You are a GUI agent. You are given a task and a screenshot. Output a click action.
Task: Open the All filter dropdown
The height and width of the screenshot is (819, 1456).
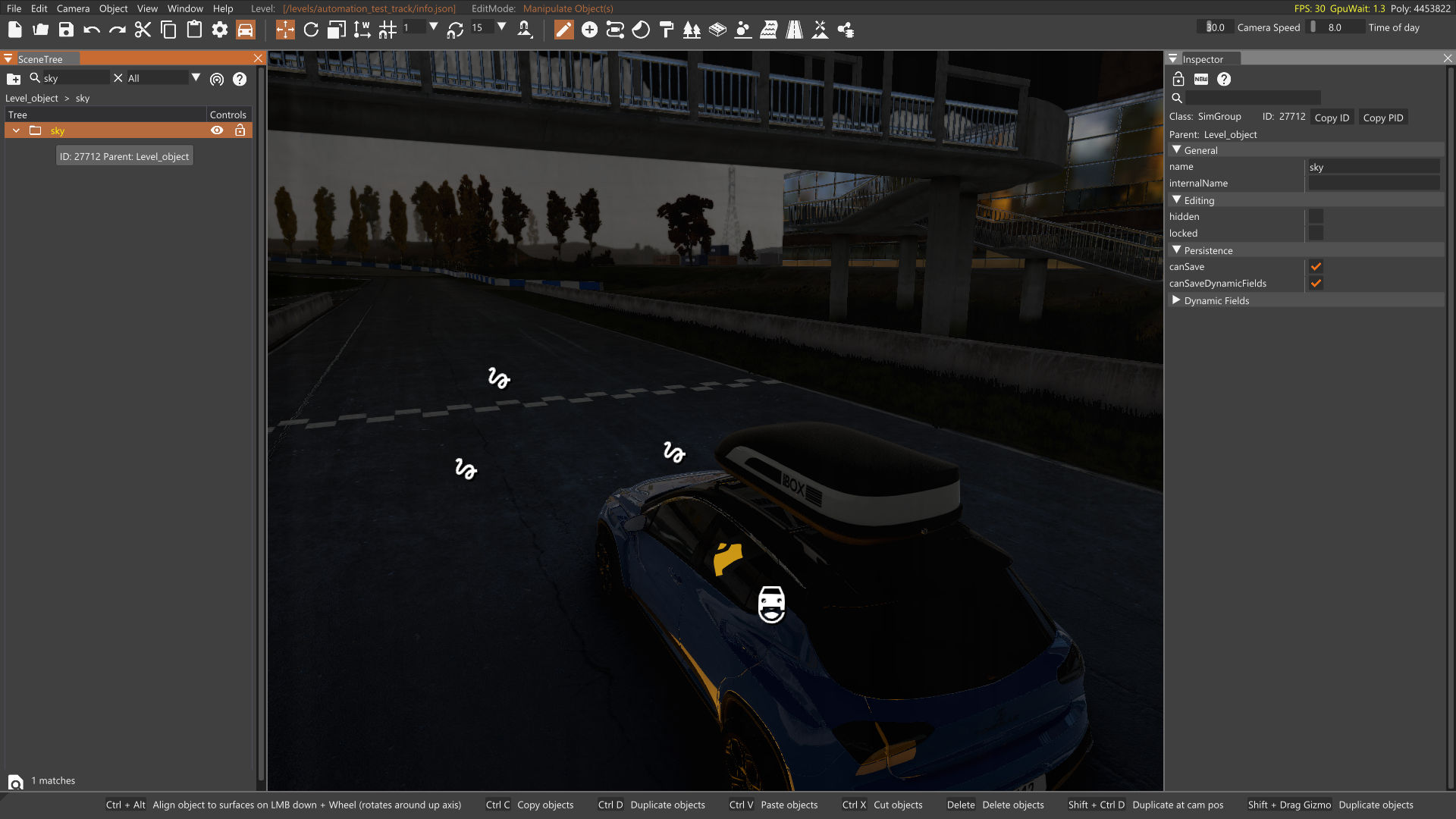pos(196,78)
